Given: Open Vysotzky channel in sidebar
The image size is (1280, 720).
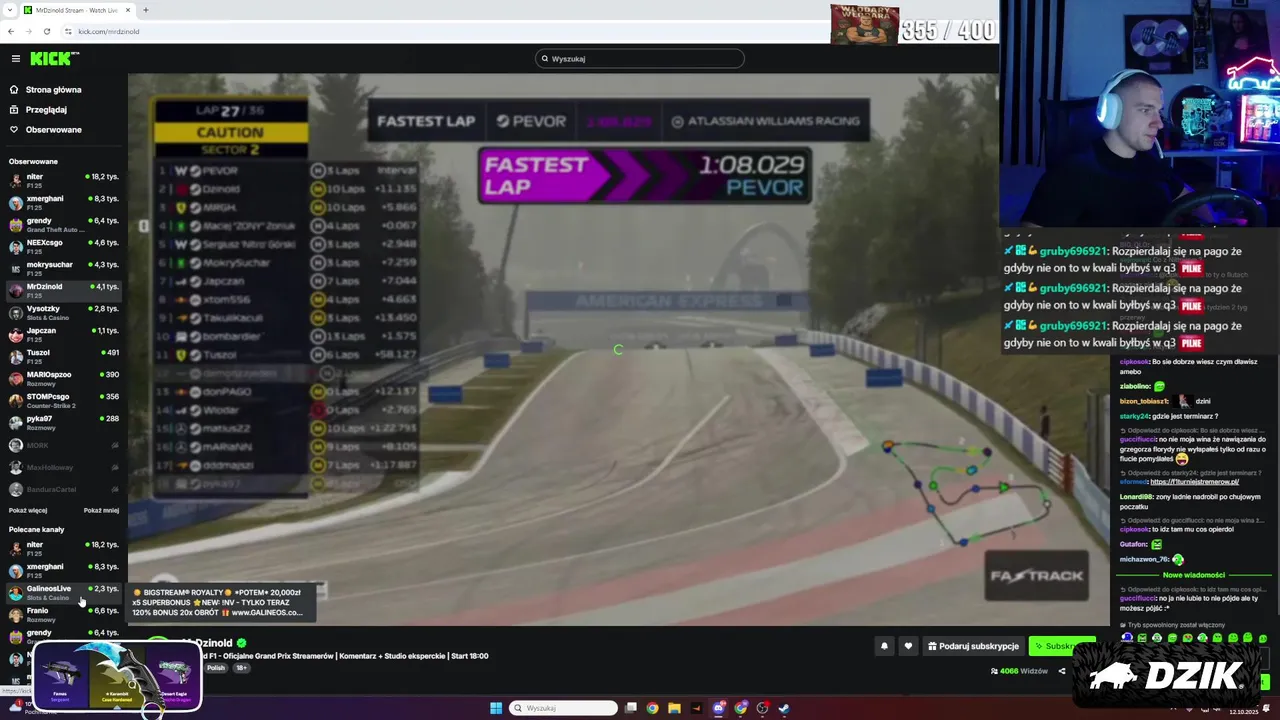Looking at the screenshot, I should point(64,313).
